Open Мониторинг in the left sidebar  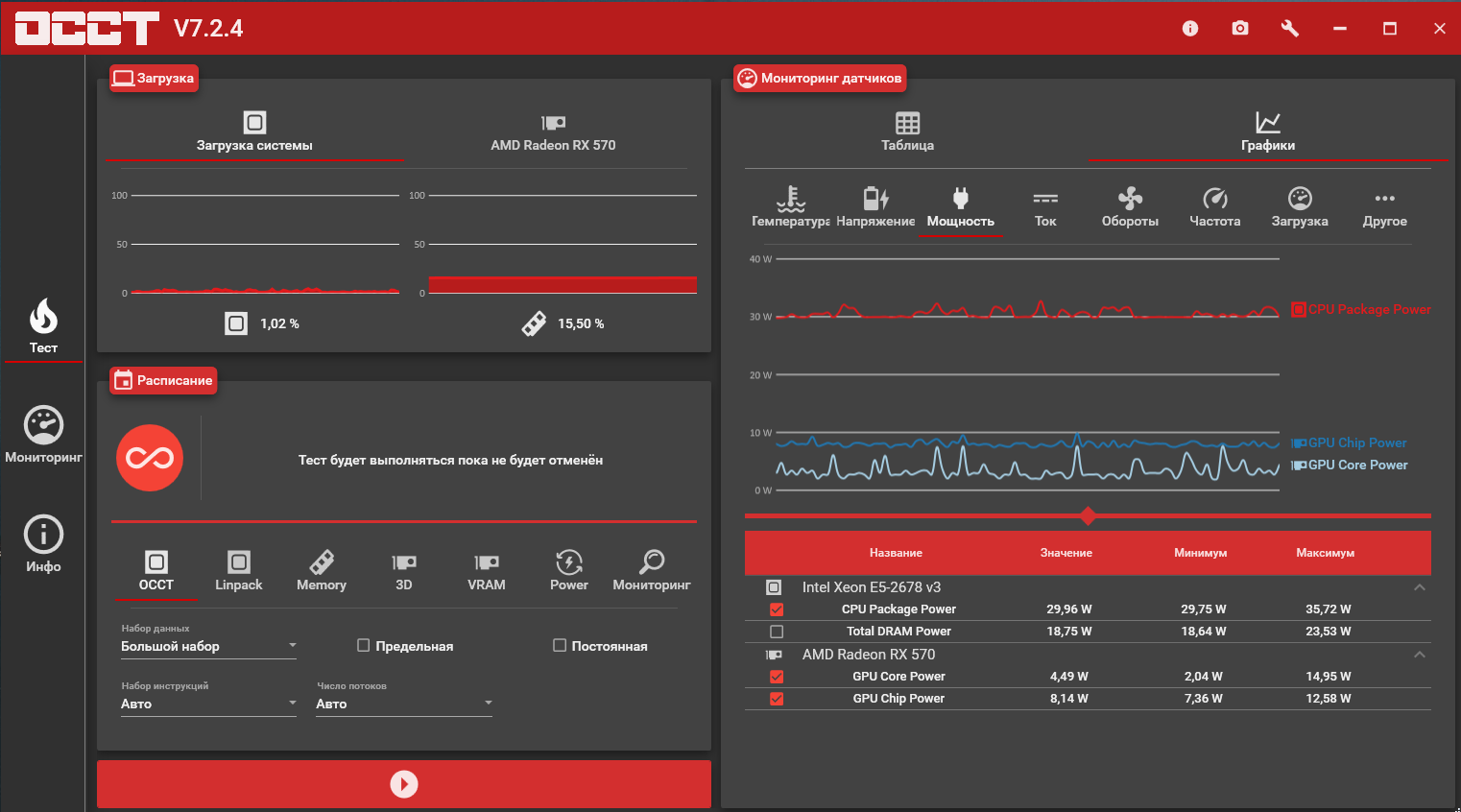pos(43,435)
